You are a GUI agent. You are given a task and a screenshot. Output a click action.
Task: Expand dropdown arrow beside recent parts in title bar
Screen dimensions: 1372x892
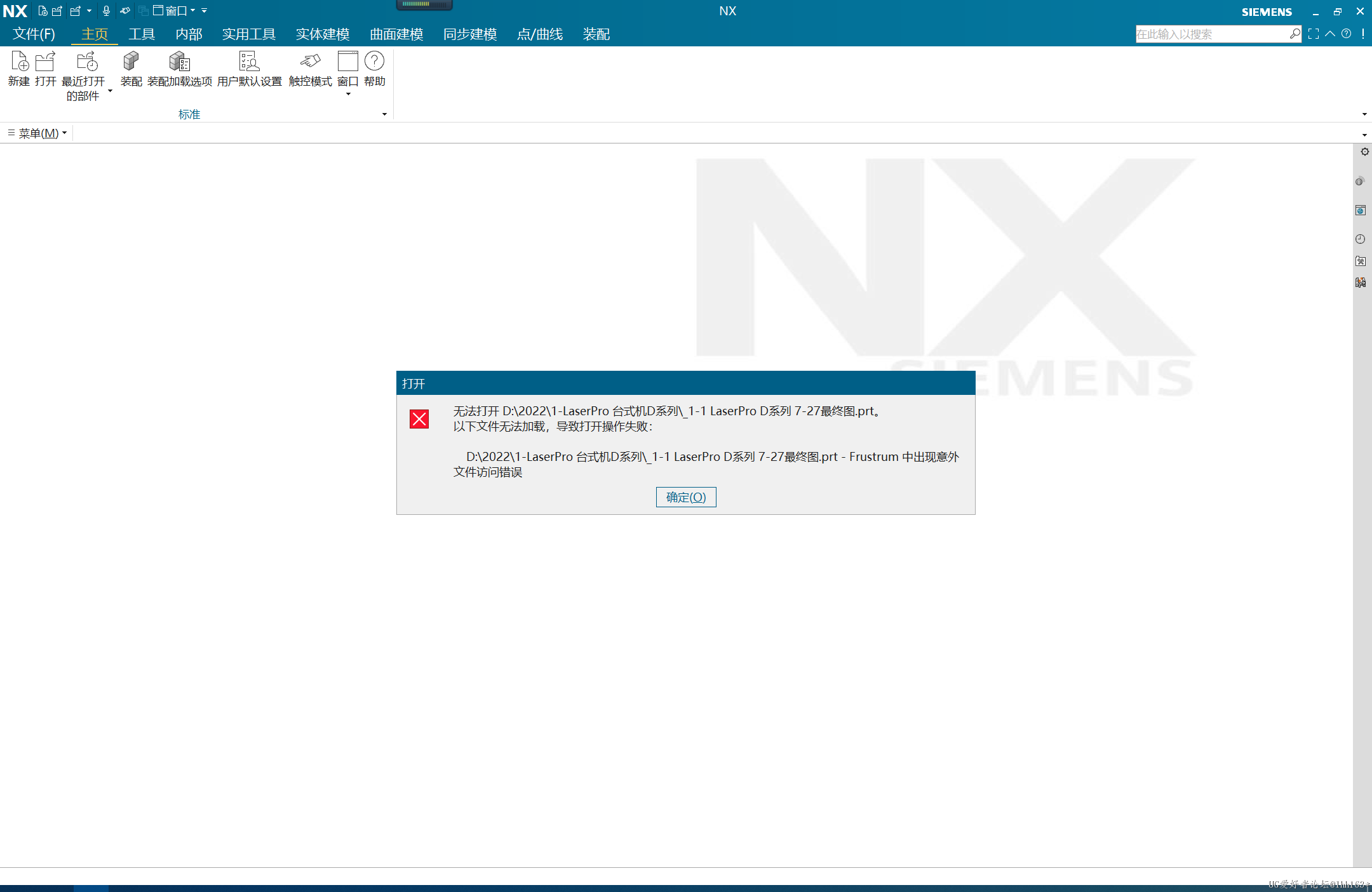[89, 11]
